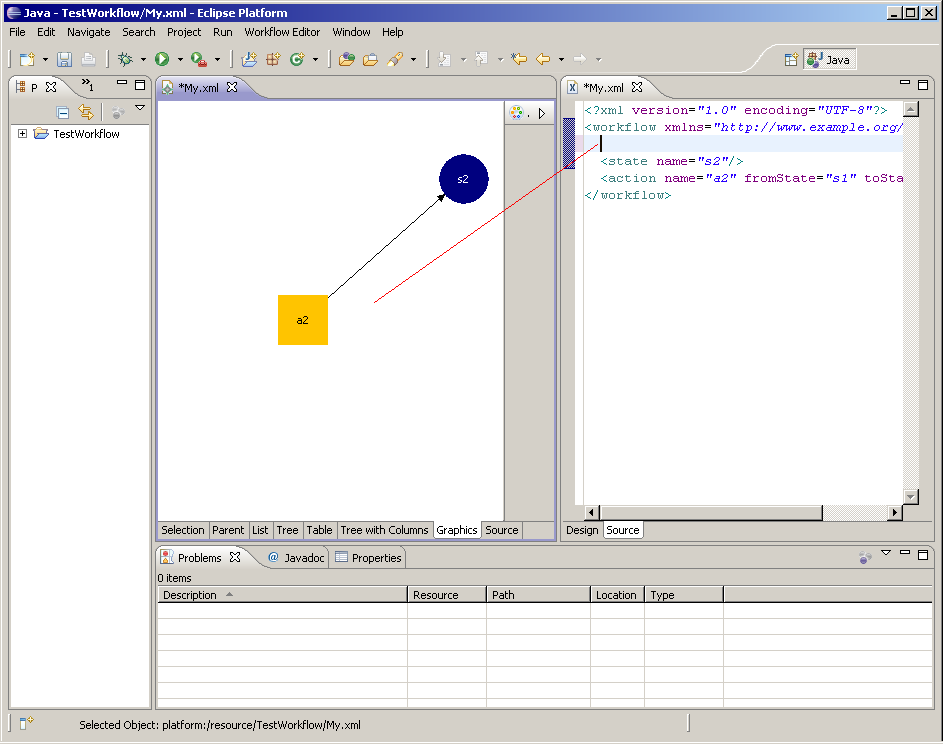Click the New Java Class icon
Viewport: 943px width, 744px height.
pyautogui.click(x=296, y=60)
